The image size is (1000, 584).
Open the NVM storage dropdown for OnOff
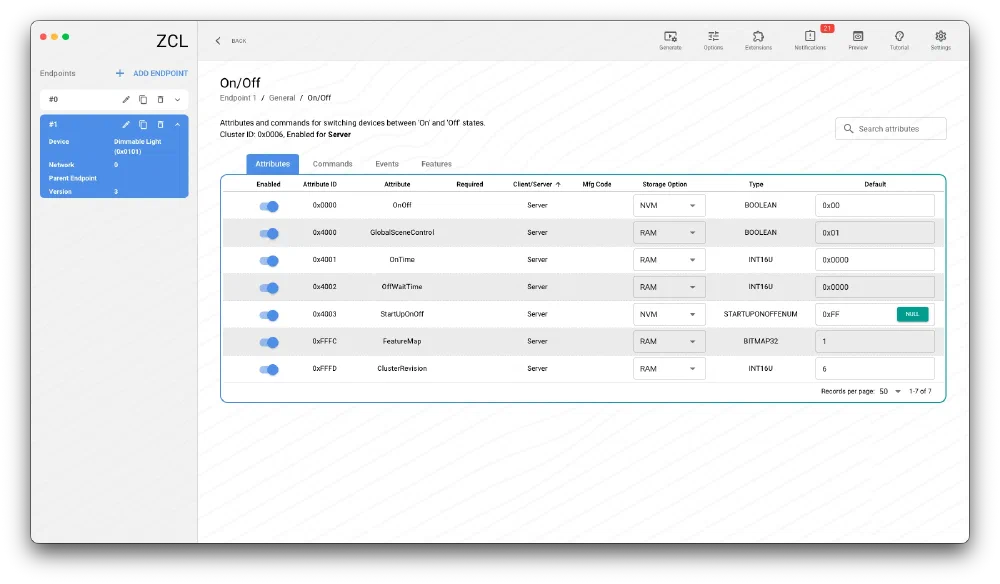click(670, 205)
